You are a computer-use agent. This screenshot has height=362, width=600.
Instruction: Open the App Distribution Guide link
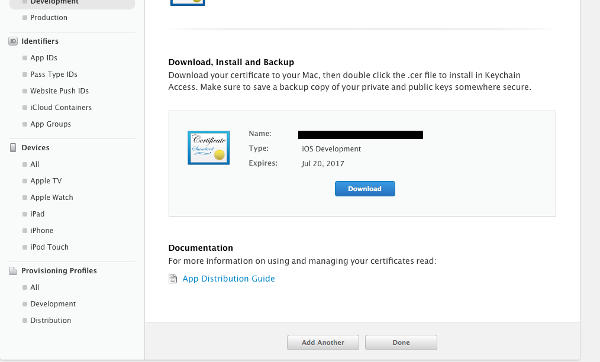pyautogui.click(x=228, y=279)
